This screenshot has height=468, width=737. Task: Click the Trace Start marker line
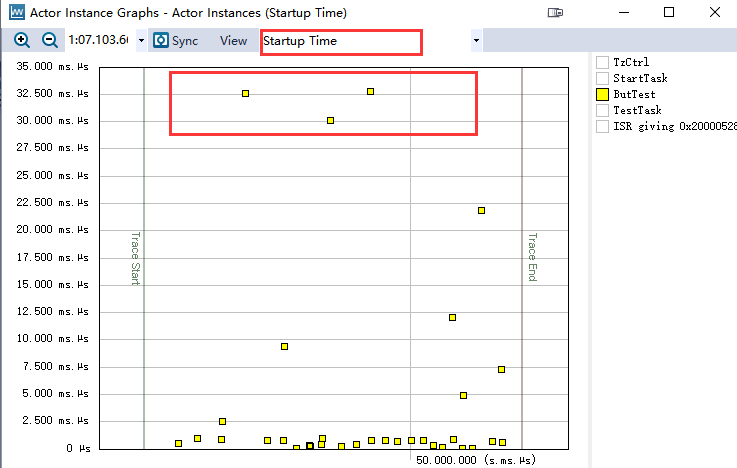(x=144, y=258)
